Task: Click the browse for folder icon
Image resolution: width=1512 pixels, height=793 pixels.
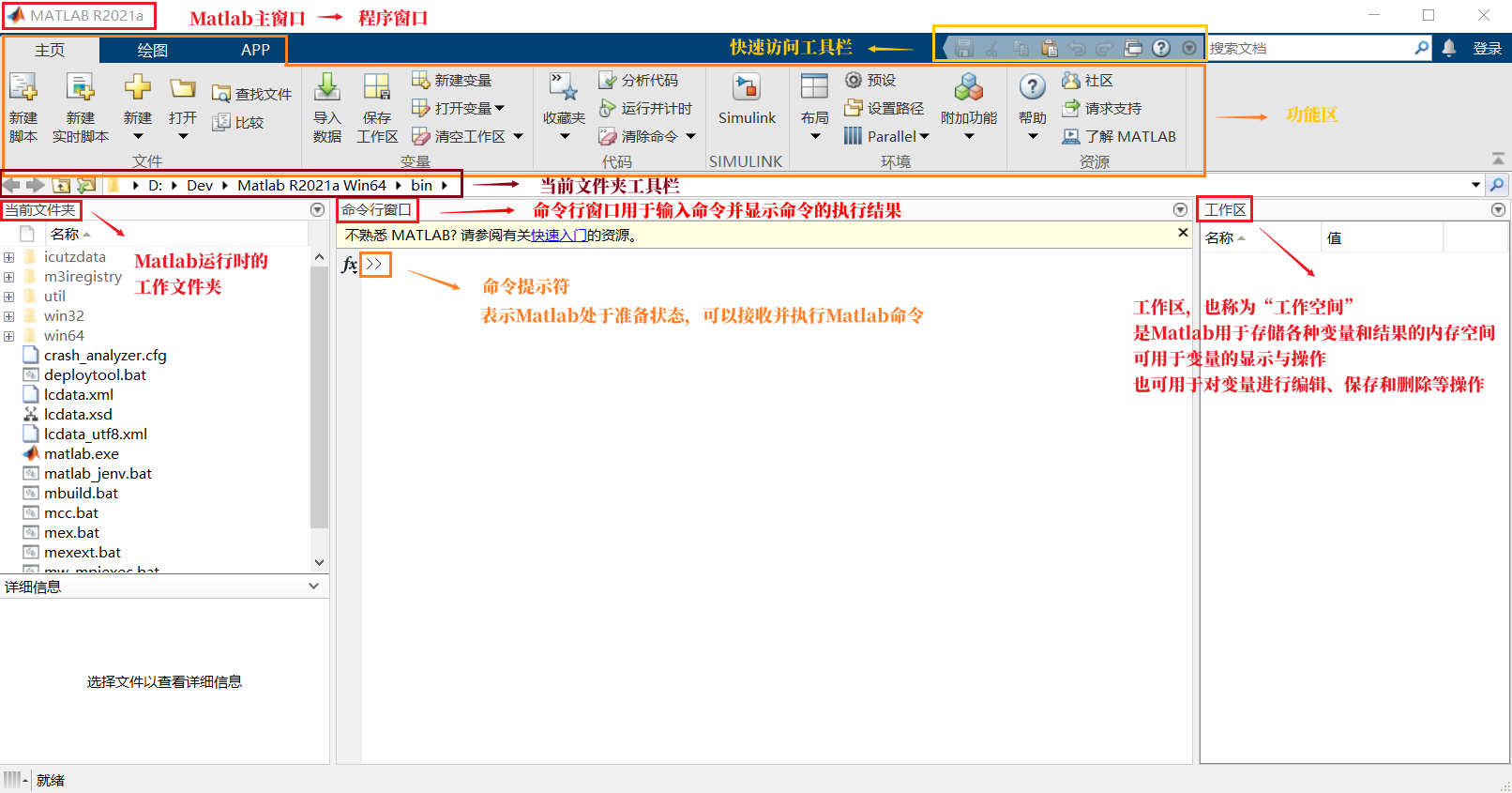Action: click(86, 185)
